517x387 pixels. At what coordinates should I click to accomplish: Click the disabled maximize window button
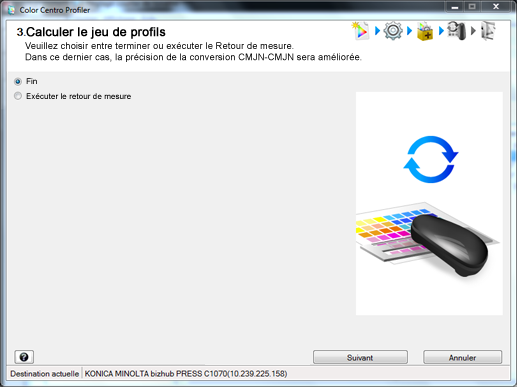tap(472, 7)
